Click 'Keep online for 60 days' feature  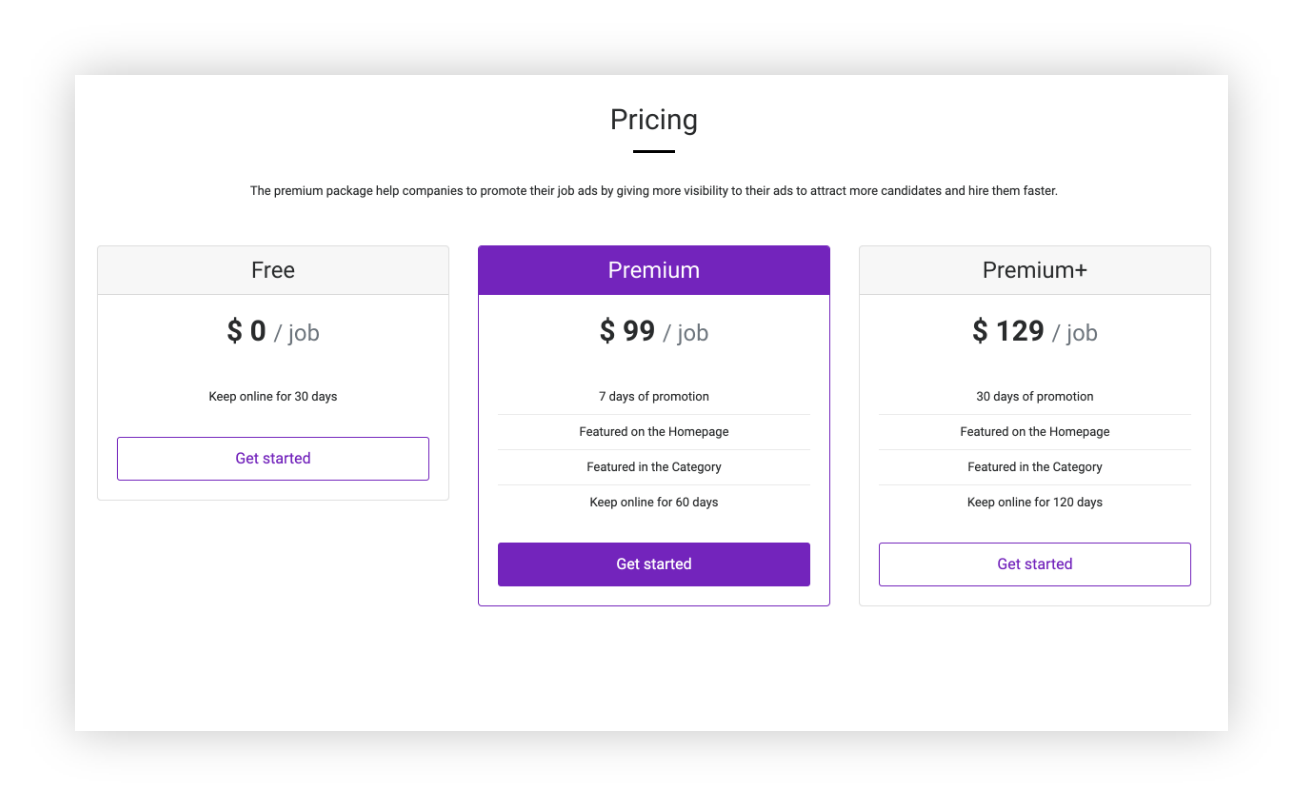(x=654, y=502)
